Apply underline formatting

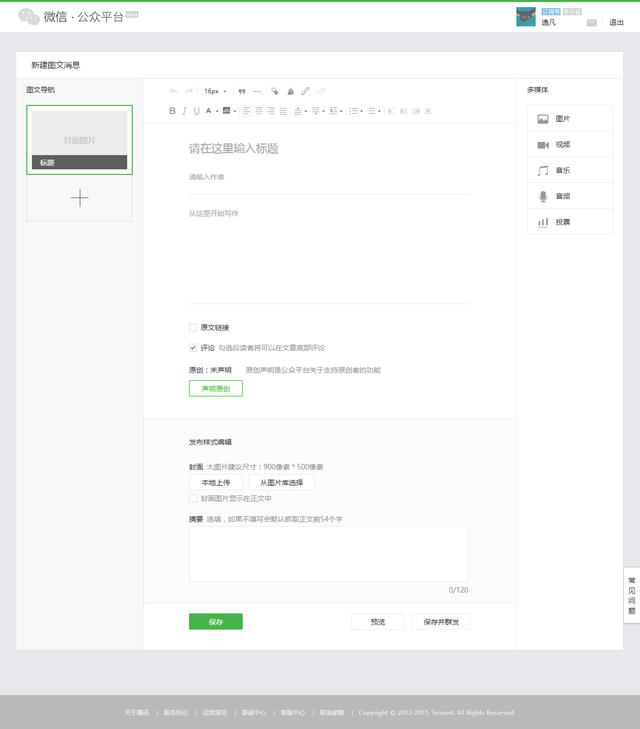click(196, 111)
